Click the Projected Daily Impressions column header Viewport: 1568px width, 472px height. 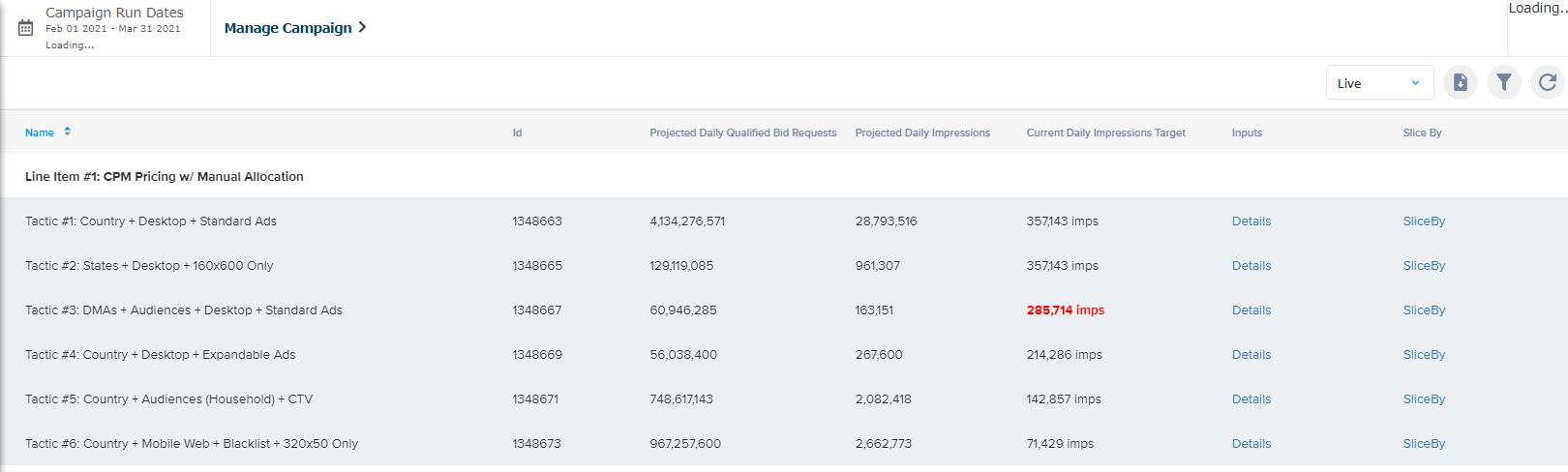[921, 133]
